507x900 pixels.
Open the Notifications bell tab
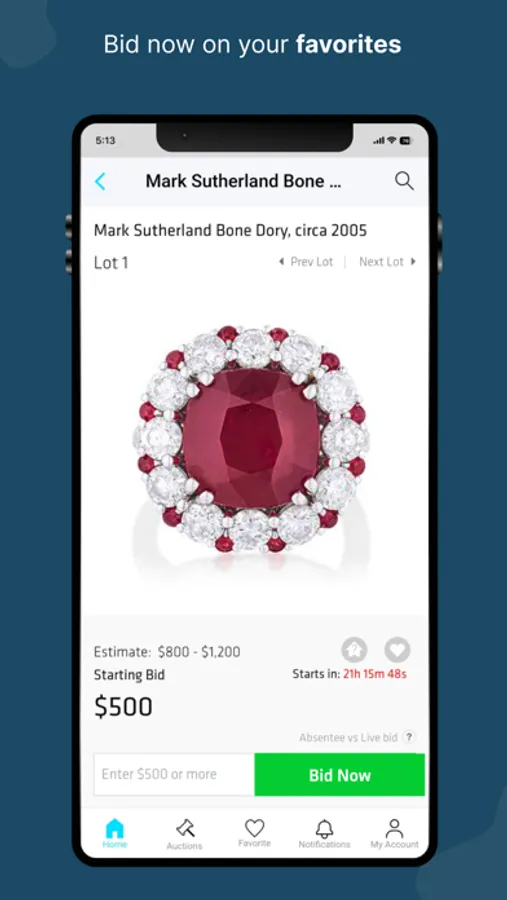pos(324,833)
